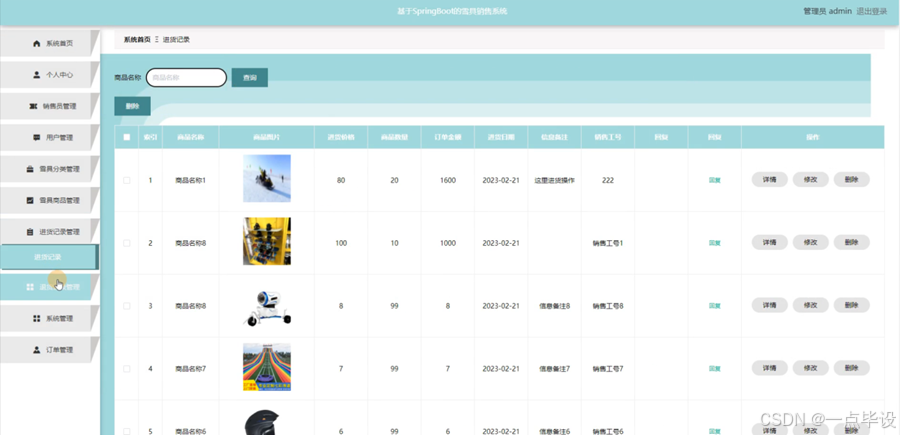Screen dimensions: 900x435
Task: Click the 退出登录 logout link
Action: [x=872, y=11]
